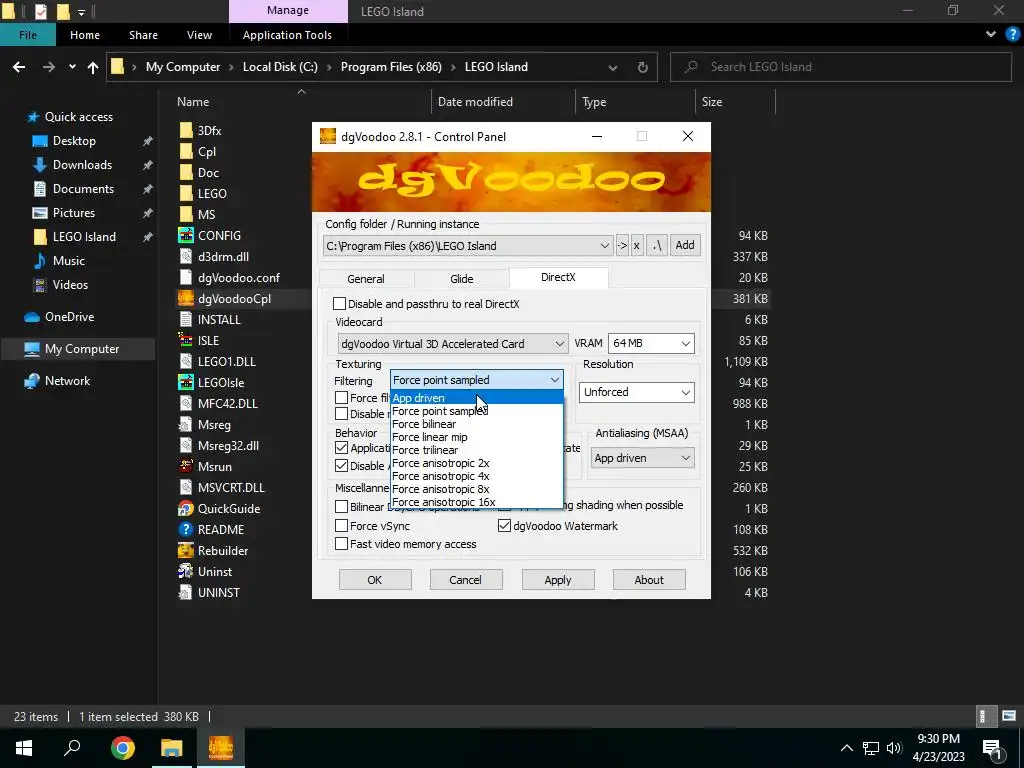Go up one folder level
The height and width of the screenshot is (768, 1024).
[x=93, y=67]
